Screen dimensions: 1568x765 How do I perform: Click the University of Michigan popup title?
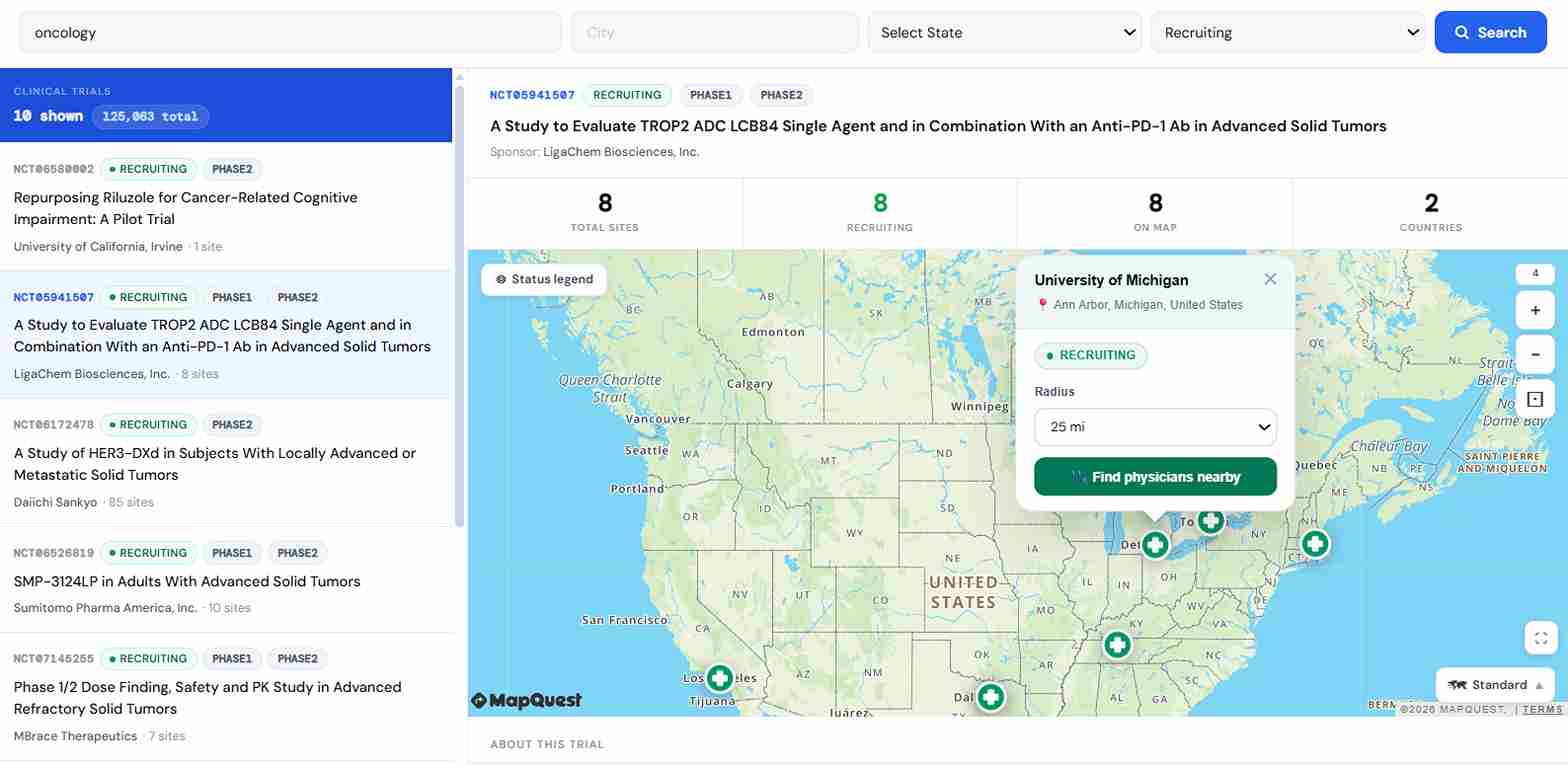pos(1111,280)
